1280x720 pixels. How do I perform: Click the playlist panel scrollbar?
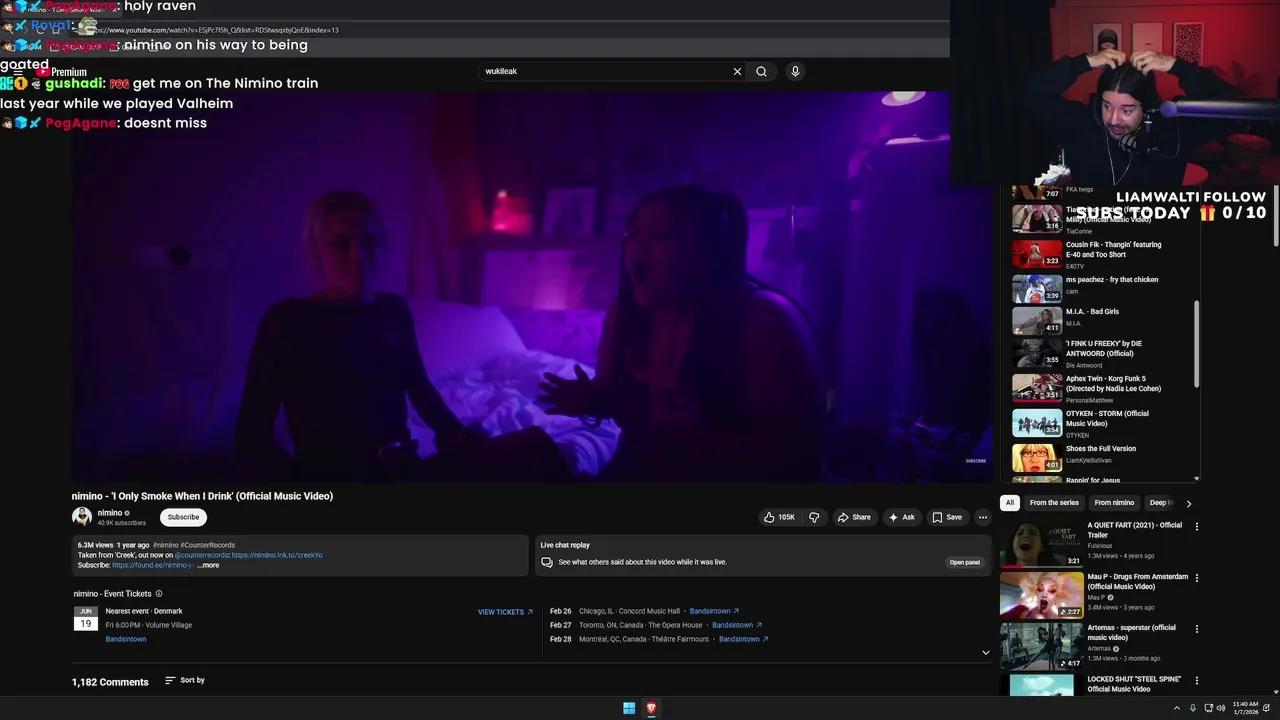point(1196,345)
